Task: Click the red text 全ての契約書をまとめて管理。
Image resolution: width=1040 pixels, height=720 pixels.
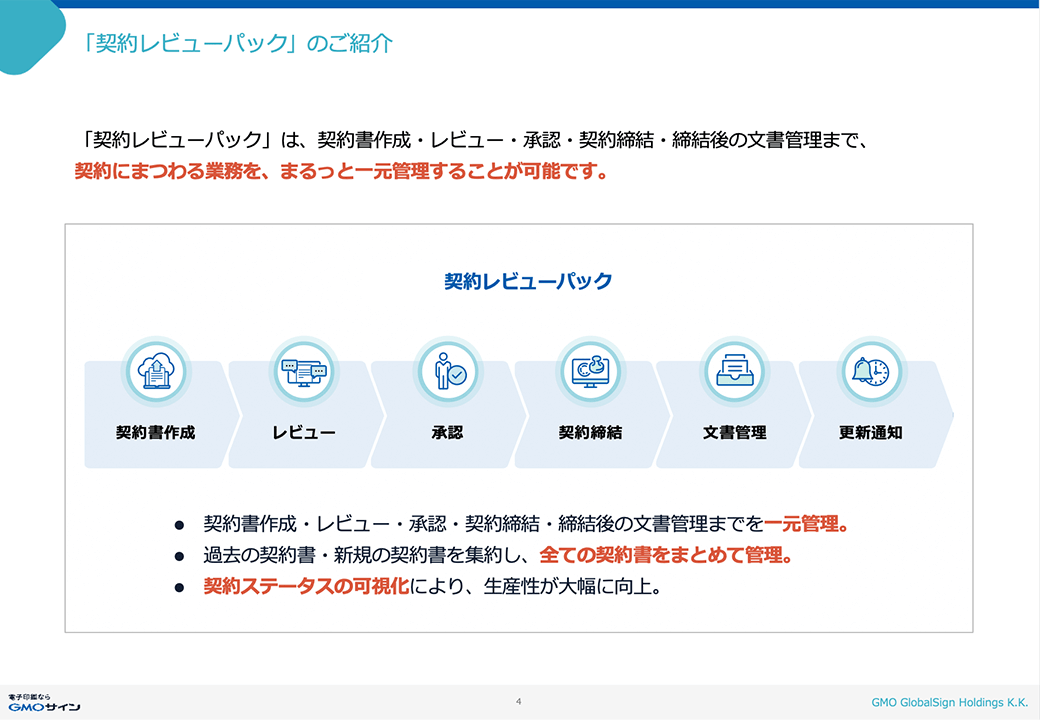Action: coord(666,555)
